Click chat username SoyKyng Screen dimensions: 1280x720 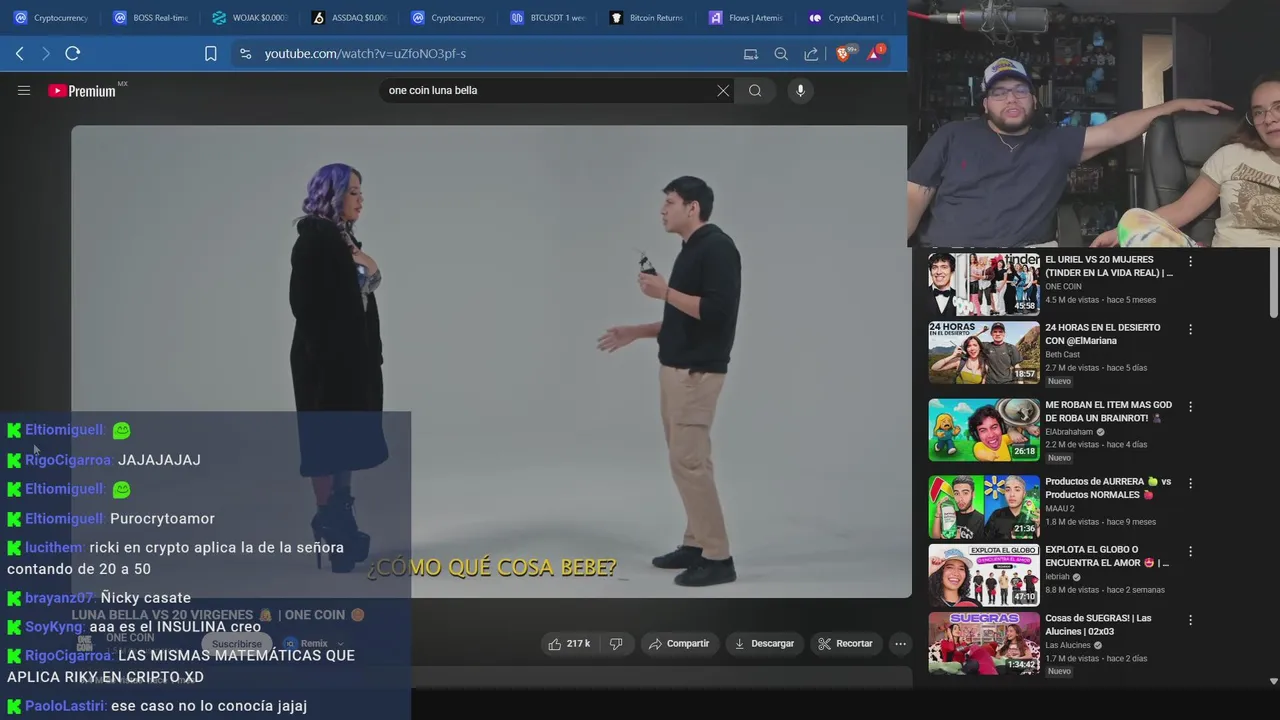(x=55, y=627)
